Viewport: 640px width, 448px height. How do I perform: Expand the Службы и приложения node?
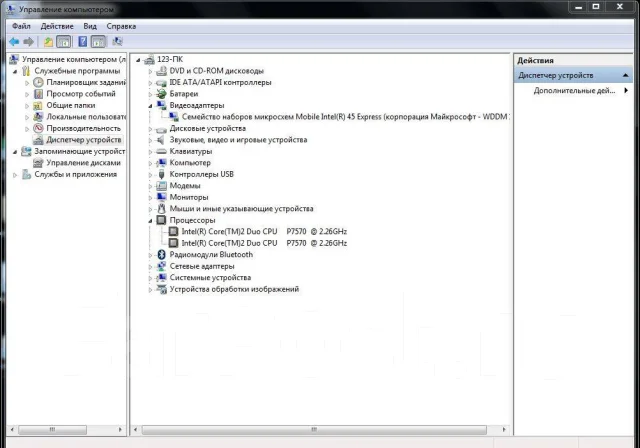coord(15,175)
